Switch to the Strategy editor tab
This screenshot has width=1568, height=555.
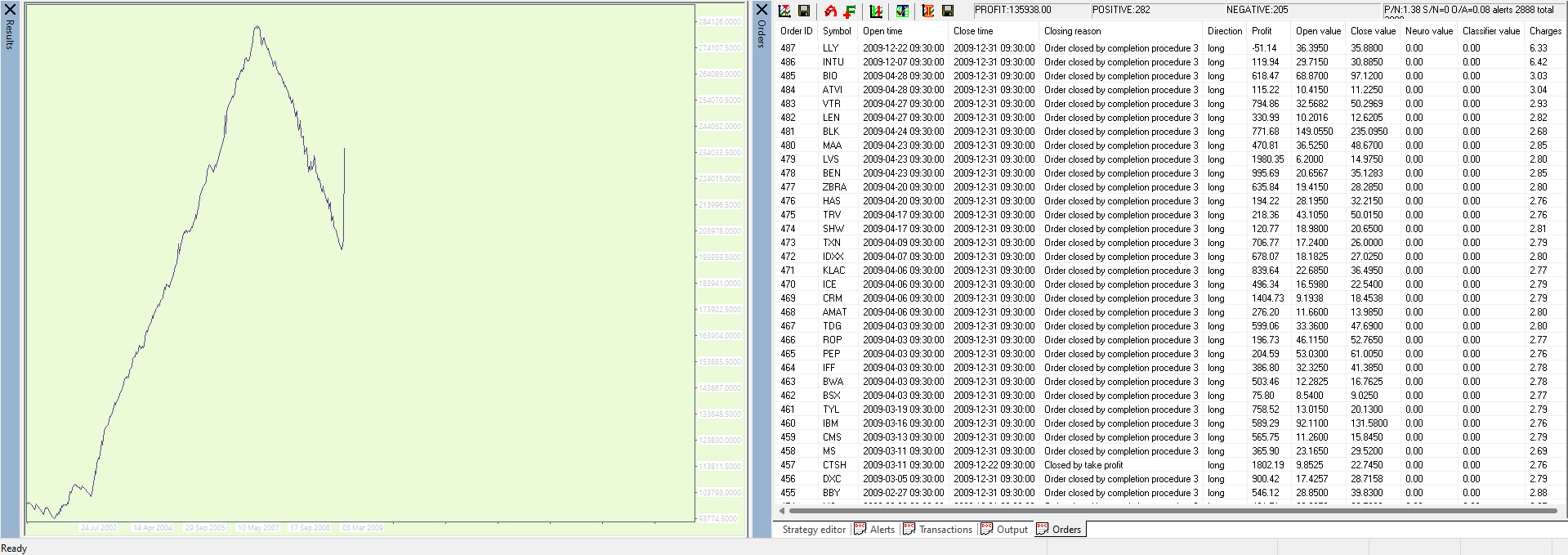[x=814, y=530]
